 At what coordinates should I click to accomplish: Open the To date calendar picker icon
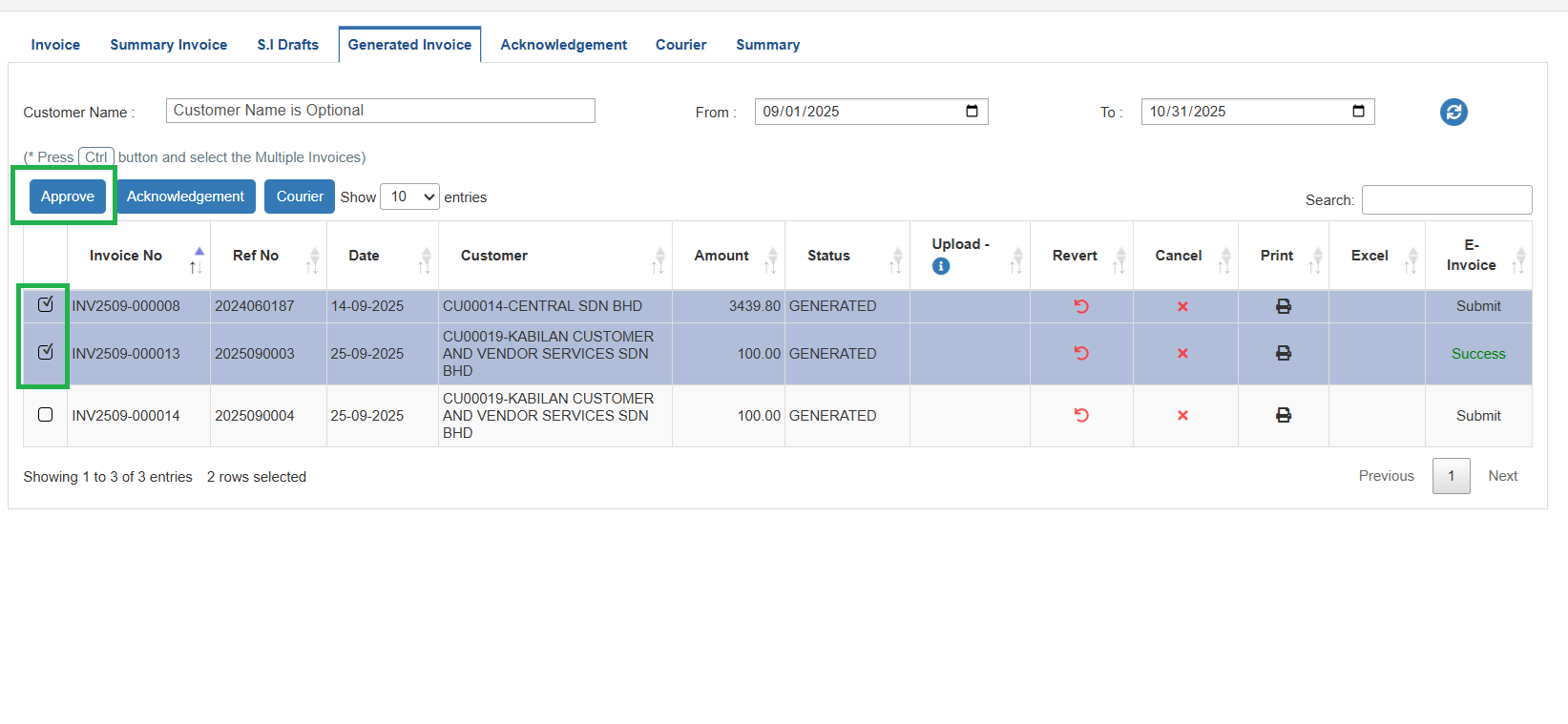coord(1358,111)
